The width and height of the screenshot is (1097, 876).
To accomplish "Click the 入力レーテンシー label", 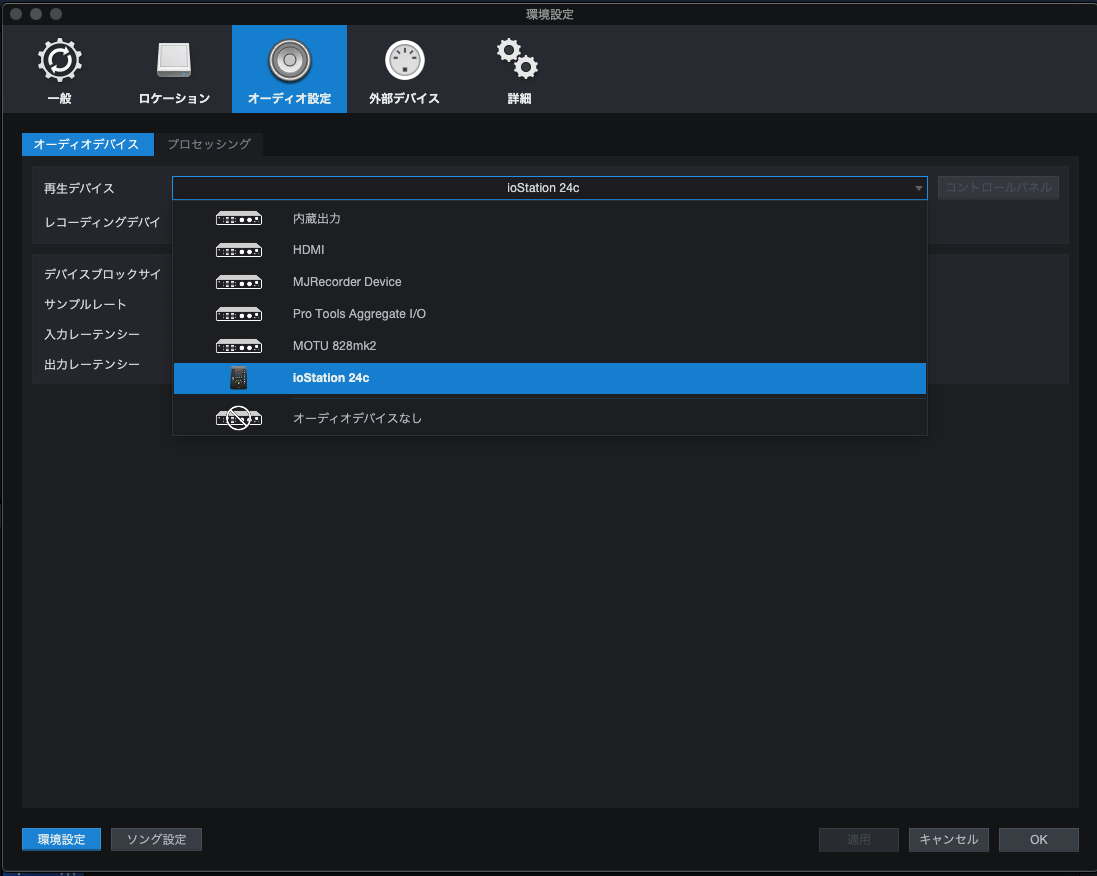I will 92,334.
